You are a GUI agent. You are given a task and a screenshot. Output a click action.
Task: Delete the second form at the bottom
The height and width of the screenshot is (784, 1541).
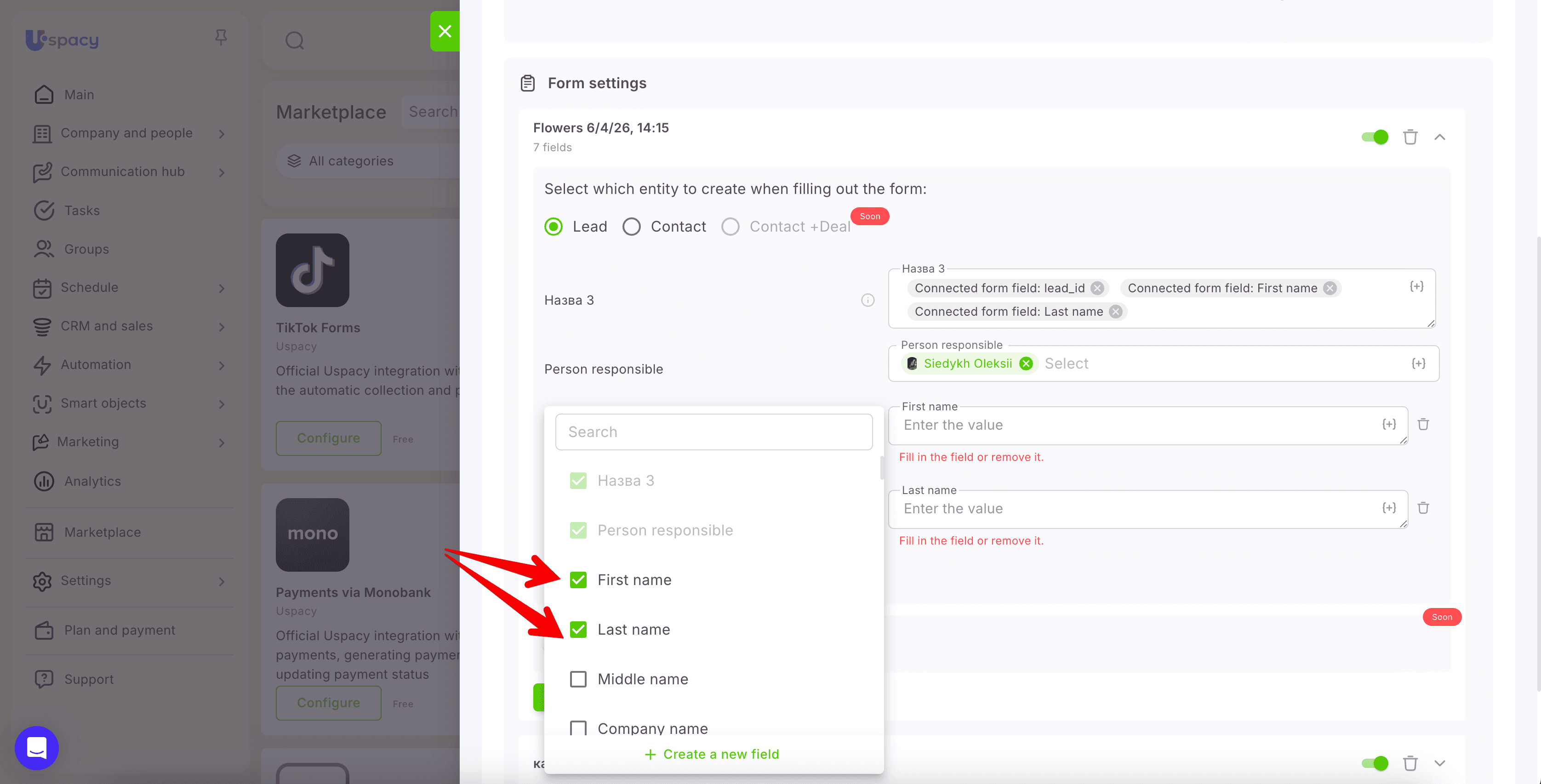[x=1410, y=763]
